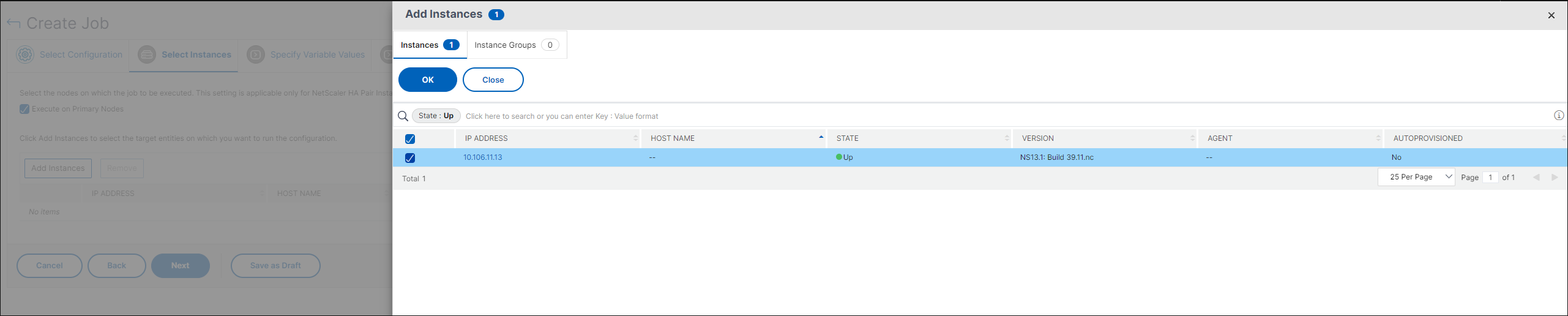The width and height of the screenshot is (1568, 316).
Task: Click Select Configuration step gear icon
Action: point(25,55)
